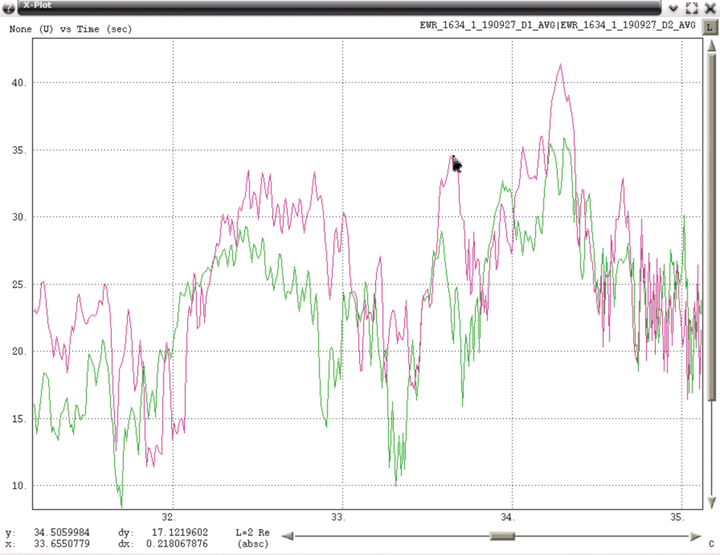The width and height of the screenshot is (720, 555).
Task: Minimize the X-Plot window with down chevron
Action: pyautogui.click(x=673, y=7)
